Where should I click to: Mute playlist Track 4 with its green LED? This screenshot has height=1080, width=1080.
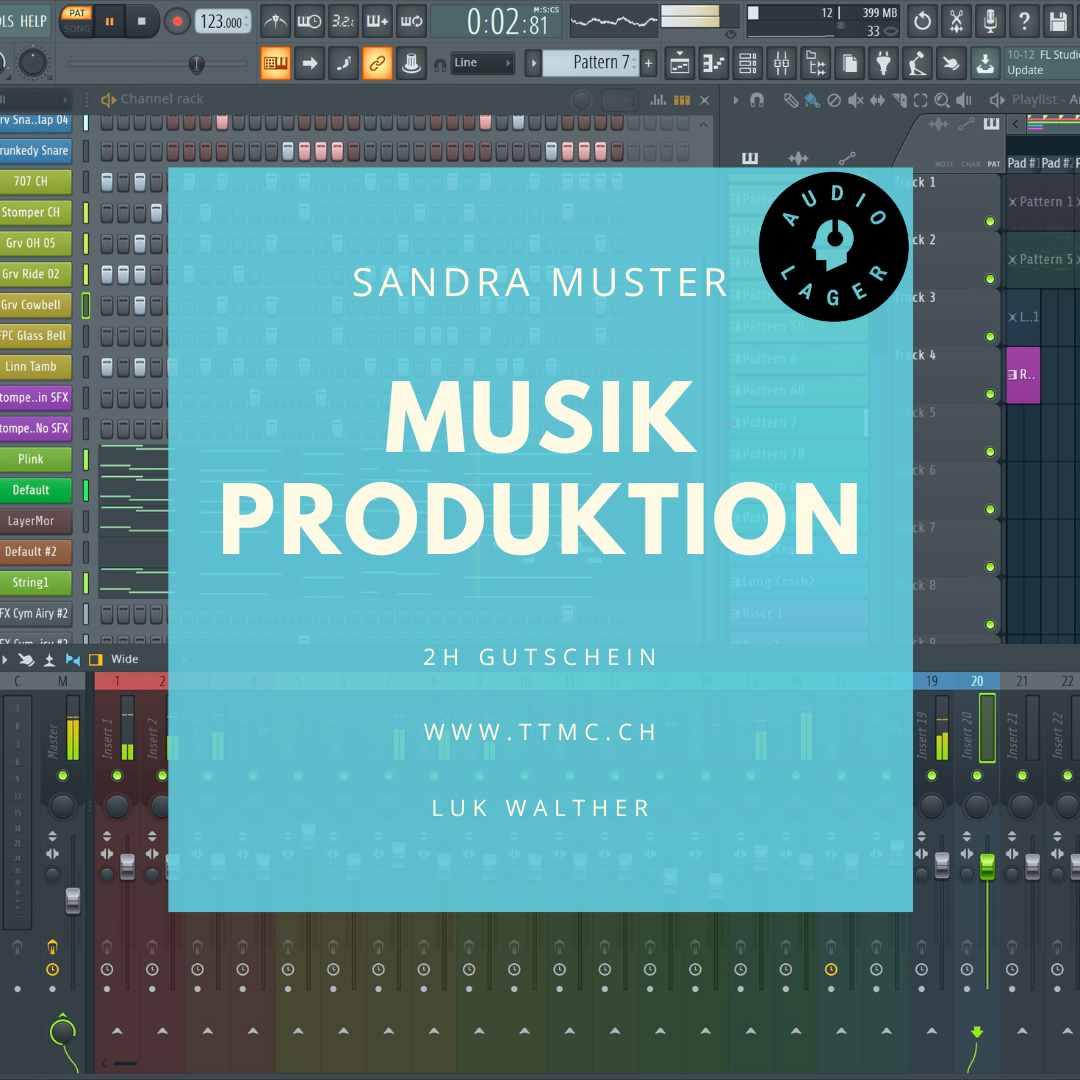pyautogui.click(x=990, y=394)
